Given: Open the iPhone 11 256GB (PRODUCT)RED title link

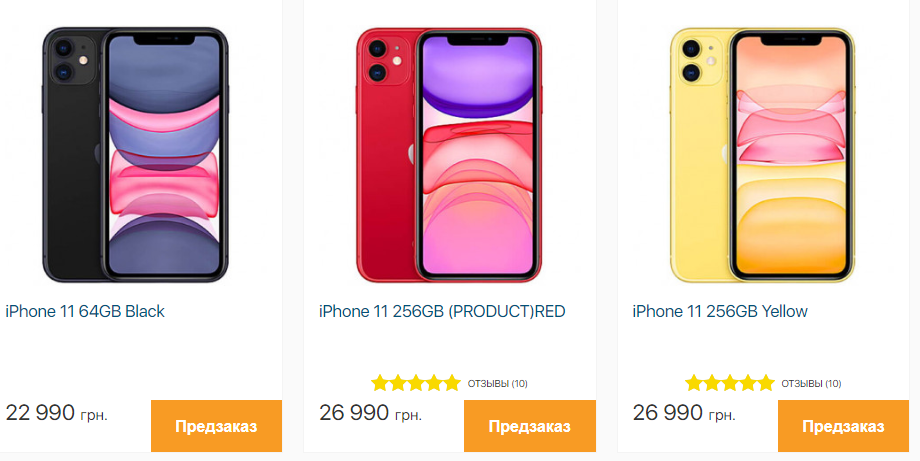Looking at the screenshot, I should (442, 311).
